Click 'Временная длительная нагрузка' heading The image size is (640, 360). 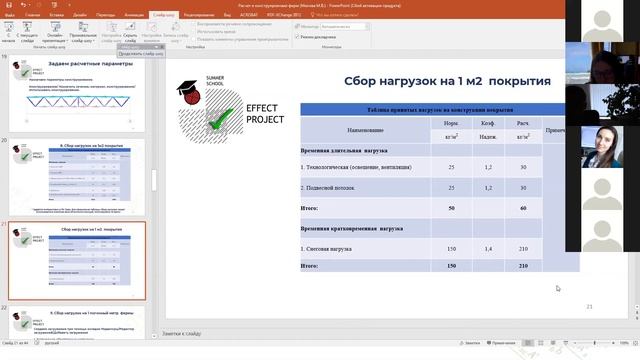pos(344,151)
